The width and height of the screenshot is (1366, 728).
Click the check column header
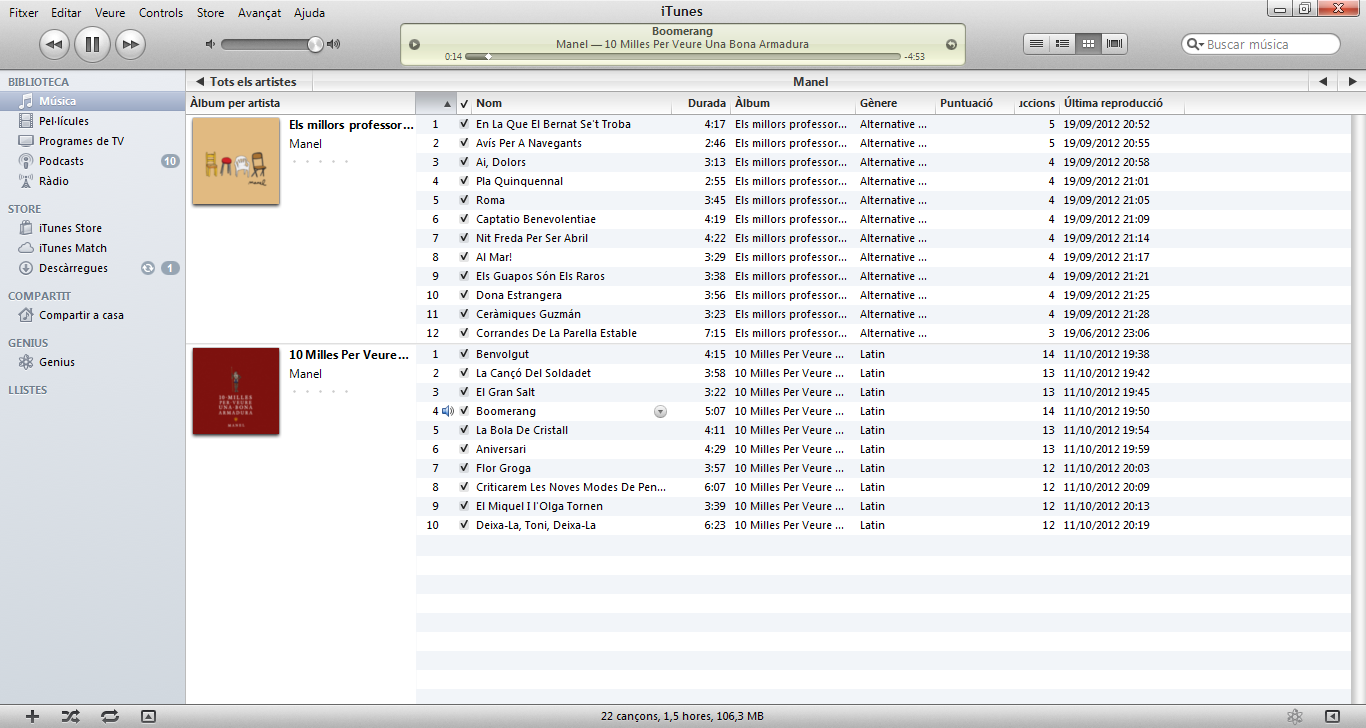[x=464, y=103]
